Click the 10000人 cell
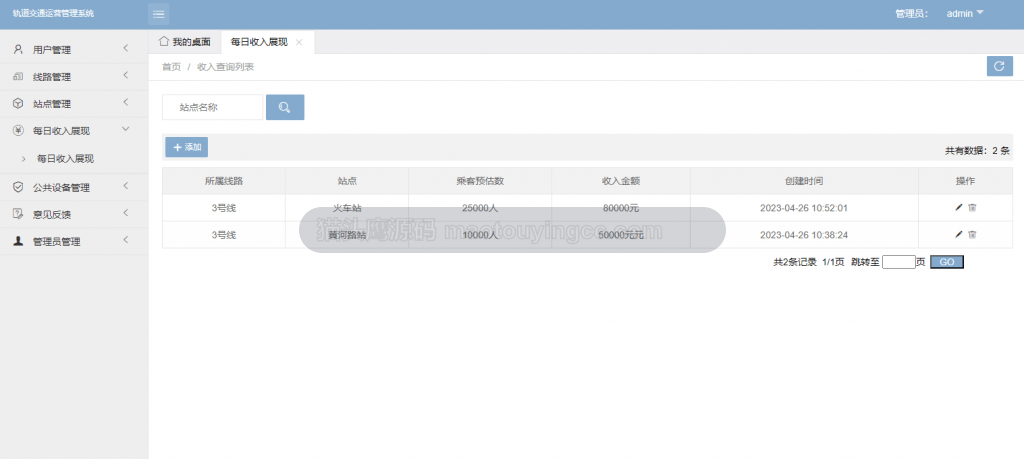Image resolution: width=1024 pixels, height=459 pixels. point(480,235)
